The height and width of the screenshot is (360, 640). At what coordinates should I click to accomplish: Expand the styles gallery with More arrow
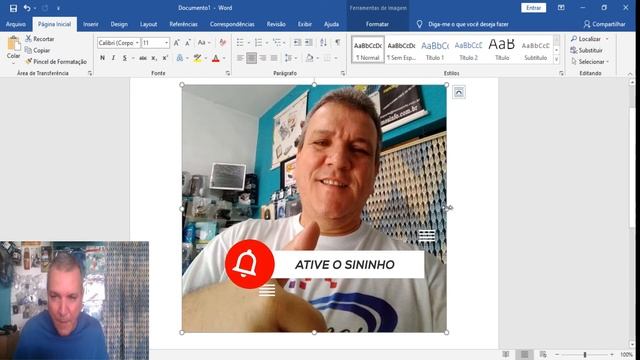click(556, 60)
